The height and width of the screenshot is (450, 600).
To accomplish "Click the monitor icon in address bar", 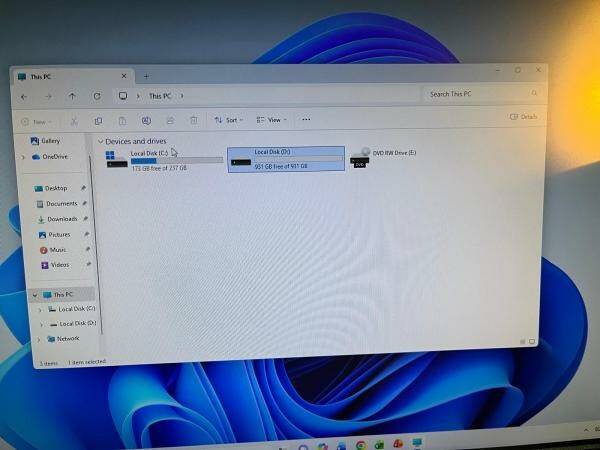I will (x=123, y=96).
